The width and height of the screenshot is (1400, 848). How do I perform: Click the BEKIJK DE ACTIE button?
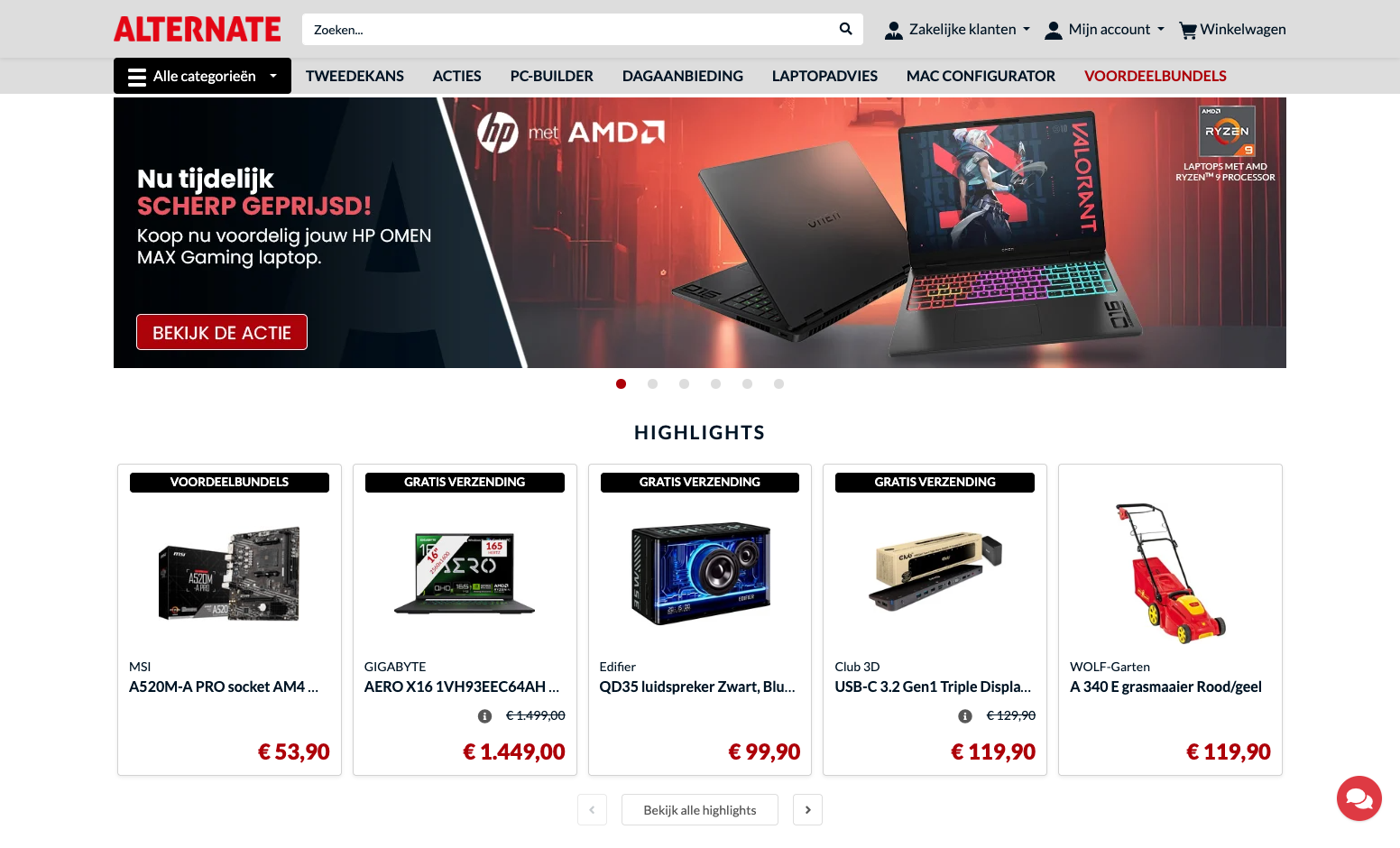(222, 332)
